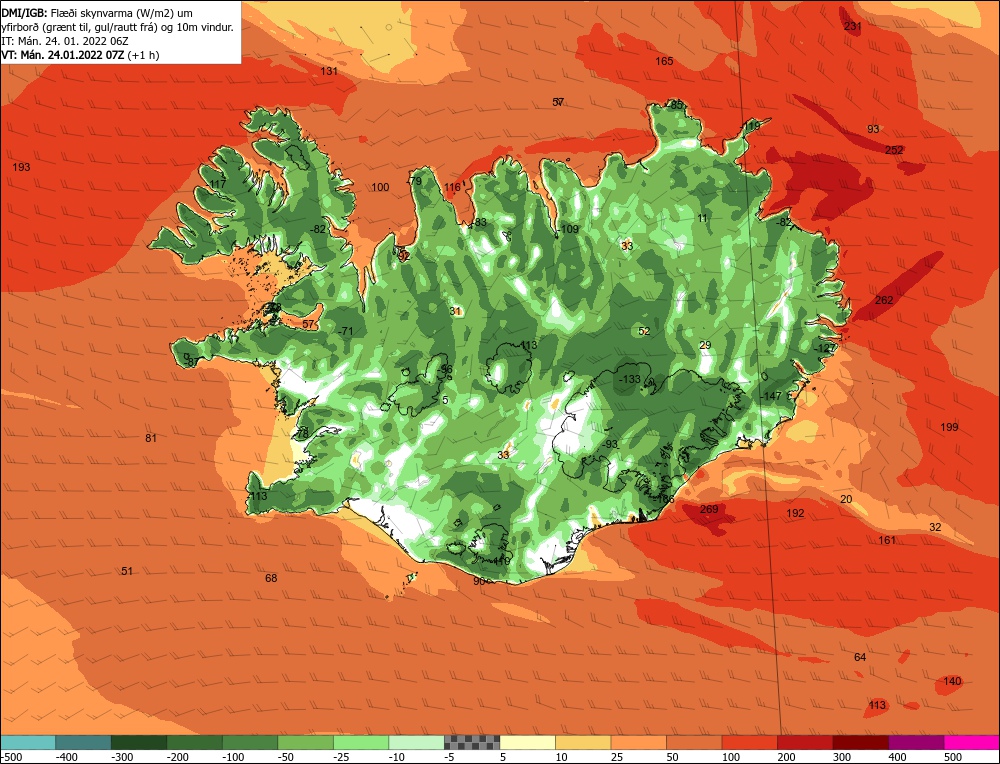Click the initial time line 'IT: Mán. 24. 01. 2022 06Z'
The width and height of the screenshot is (1000, 764).
(x=66, y=41)
